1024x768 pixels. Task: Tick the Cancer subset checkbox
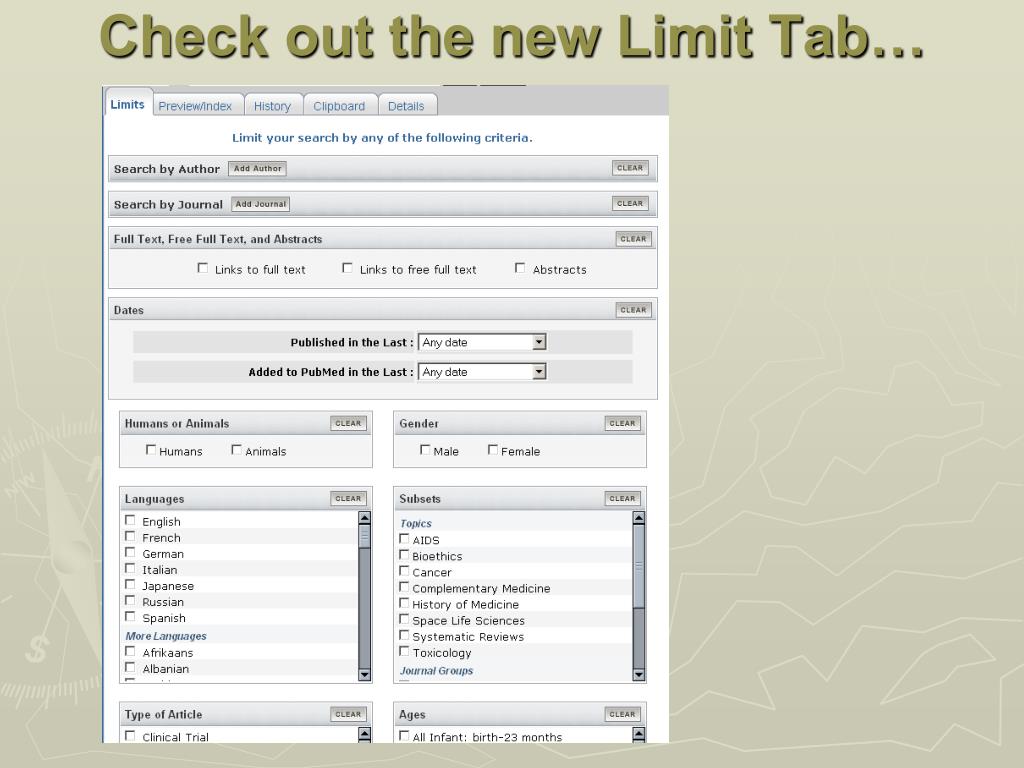[x=404, y=571]
